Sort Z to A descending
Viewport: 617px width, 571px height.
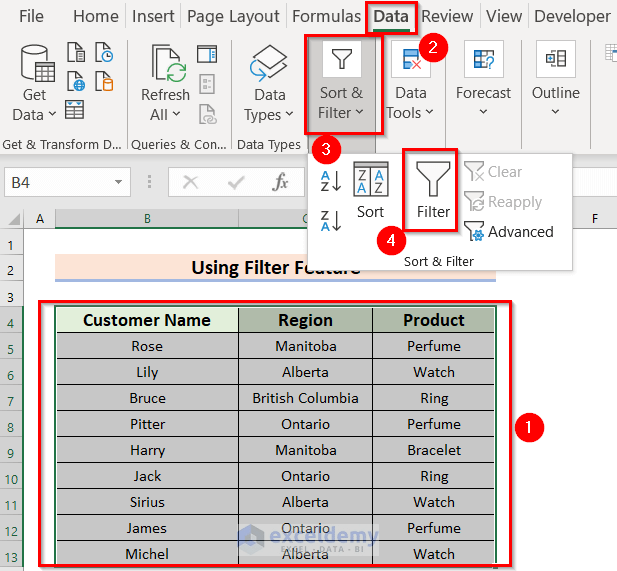[x=331, y=220]
